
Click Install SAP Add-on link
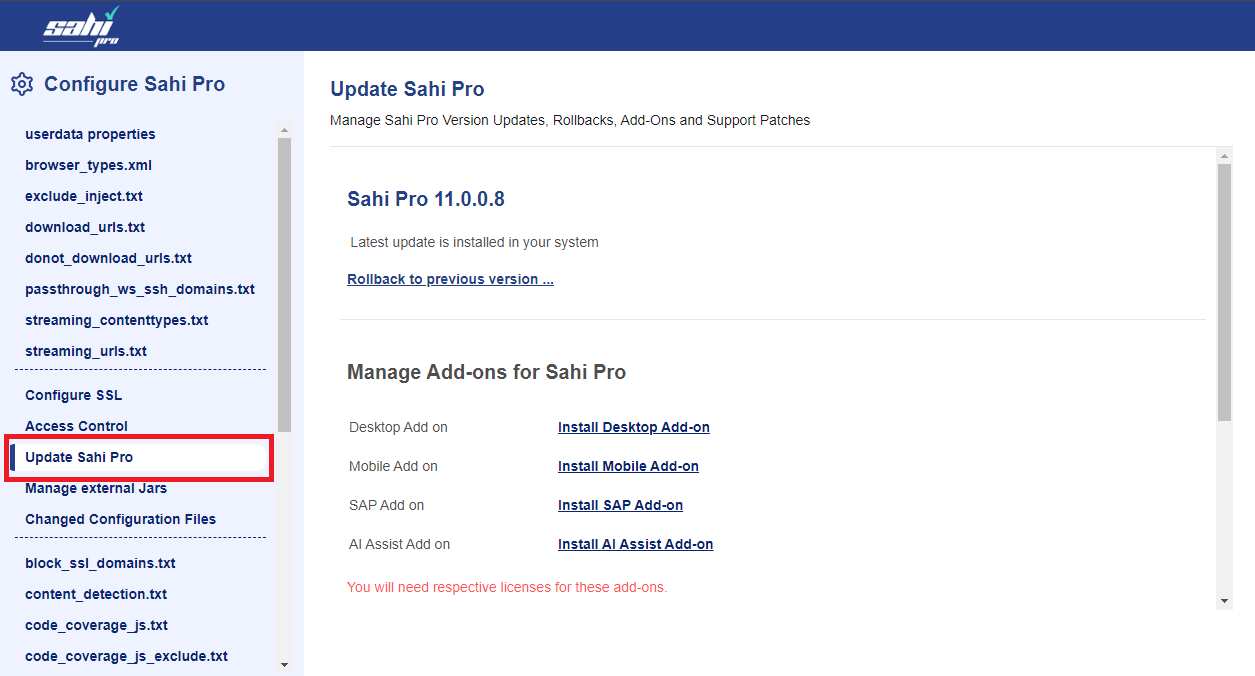tap(620, 505)
